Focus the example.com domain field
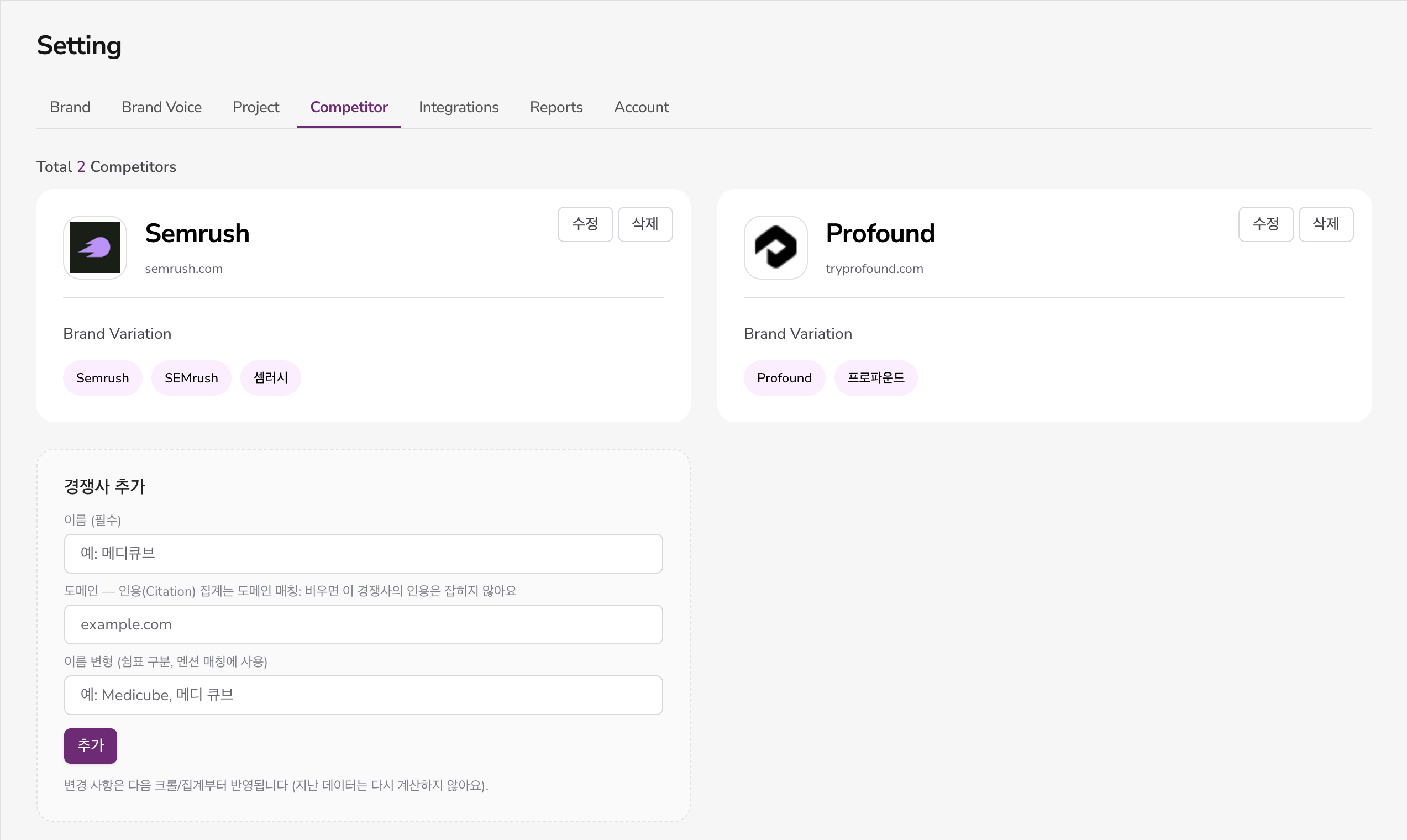 (363, 624)
